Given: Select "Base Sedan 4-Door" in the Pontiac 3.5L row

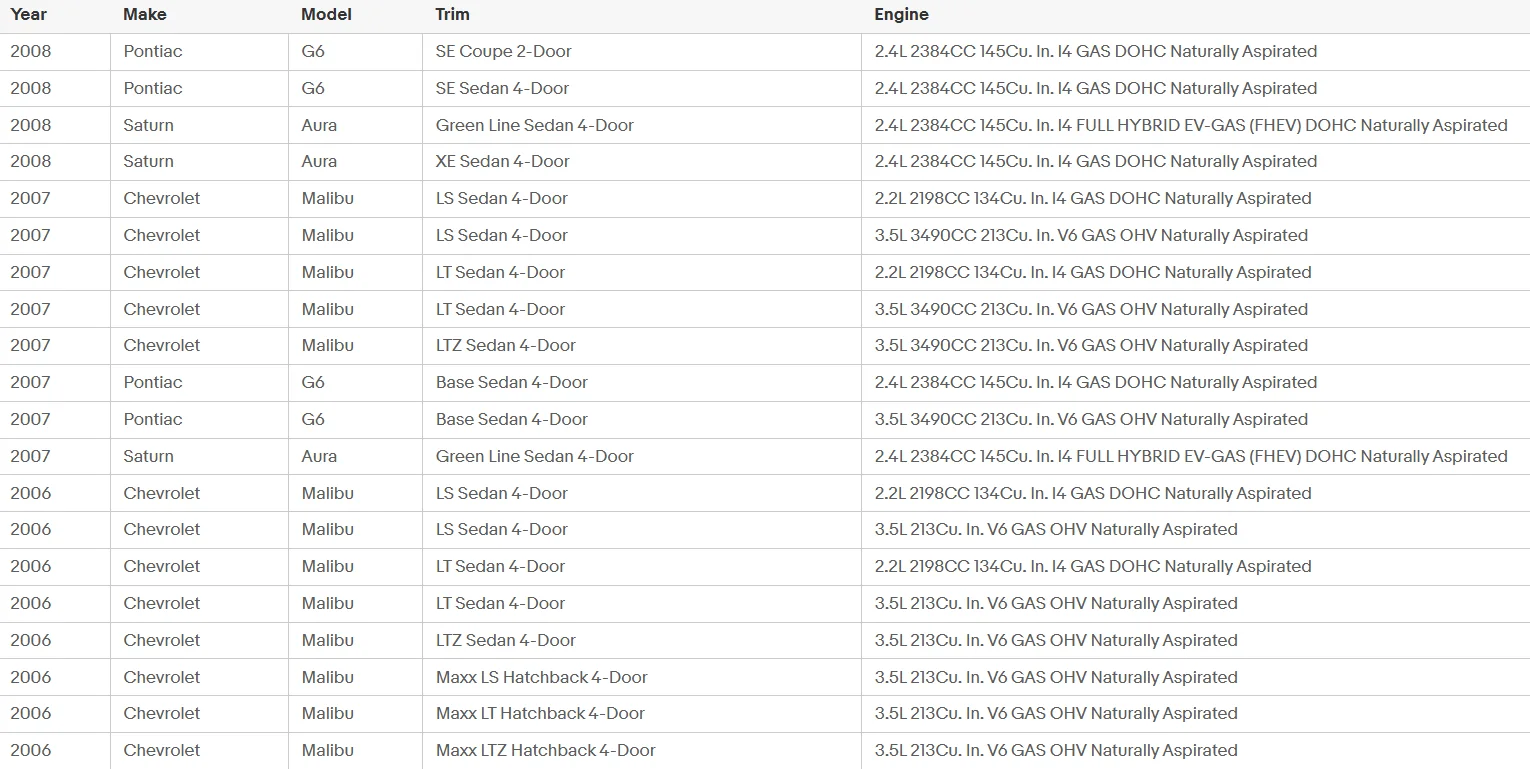Looking at the screenshot, I should click(x=512, y=419).
